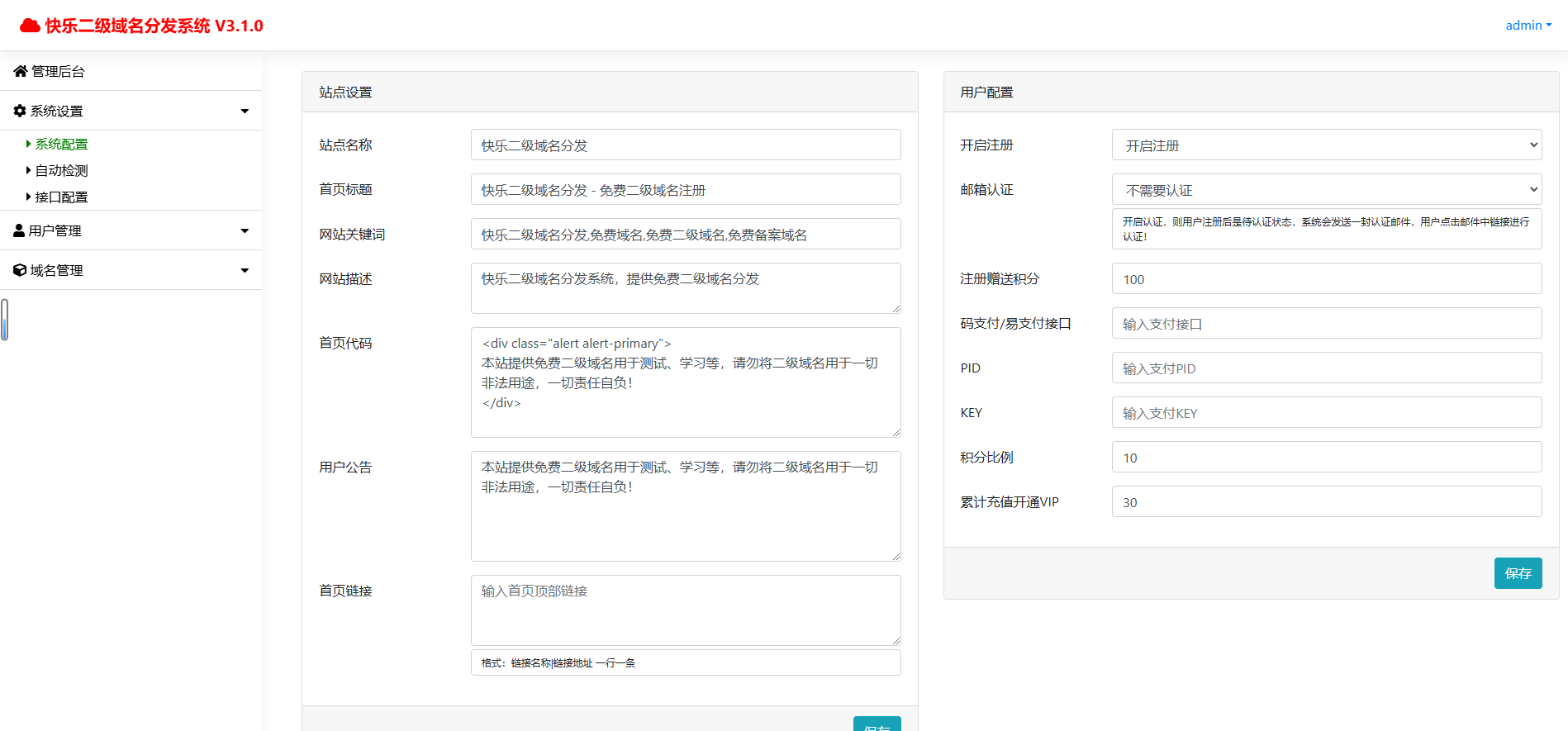Click the home icon beside 管理后台
This screenshot has height=731, width=1568.
(x=21, y=71)
